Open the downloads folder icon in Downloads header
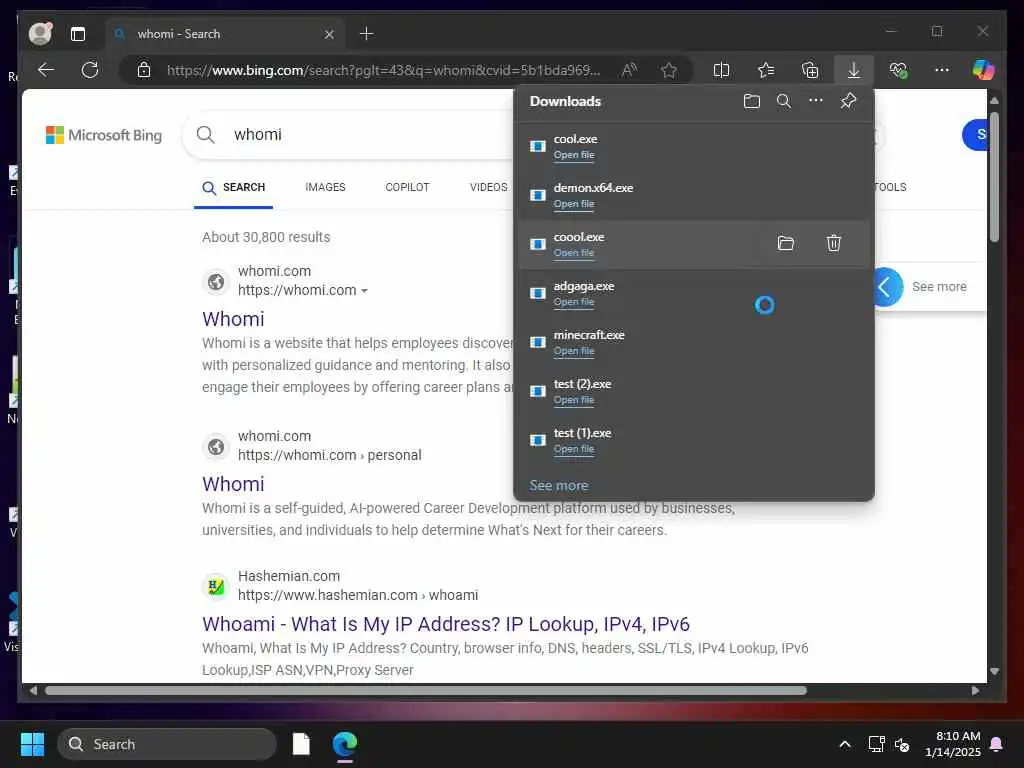Image resolution: width=1024 pixels, height=768 pixels. click(752, 101)
